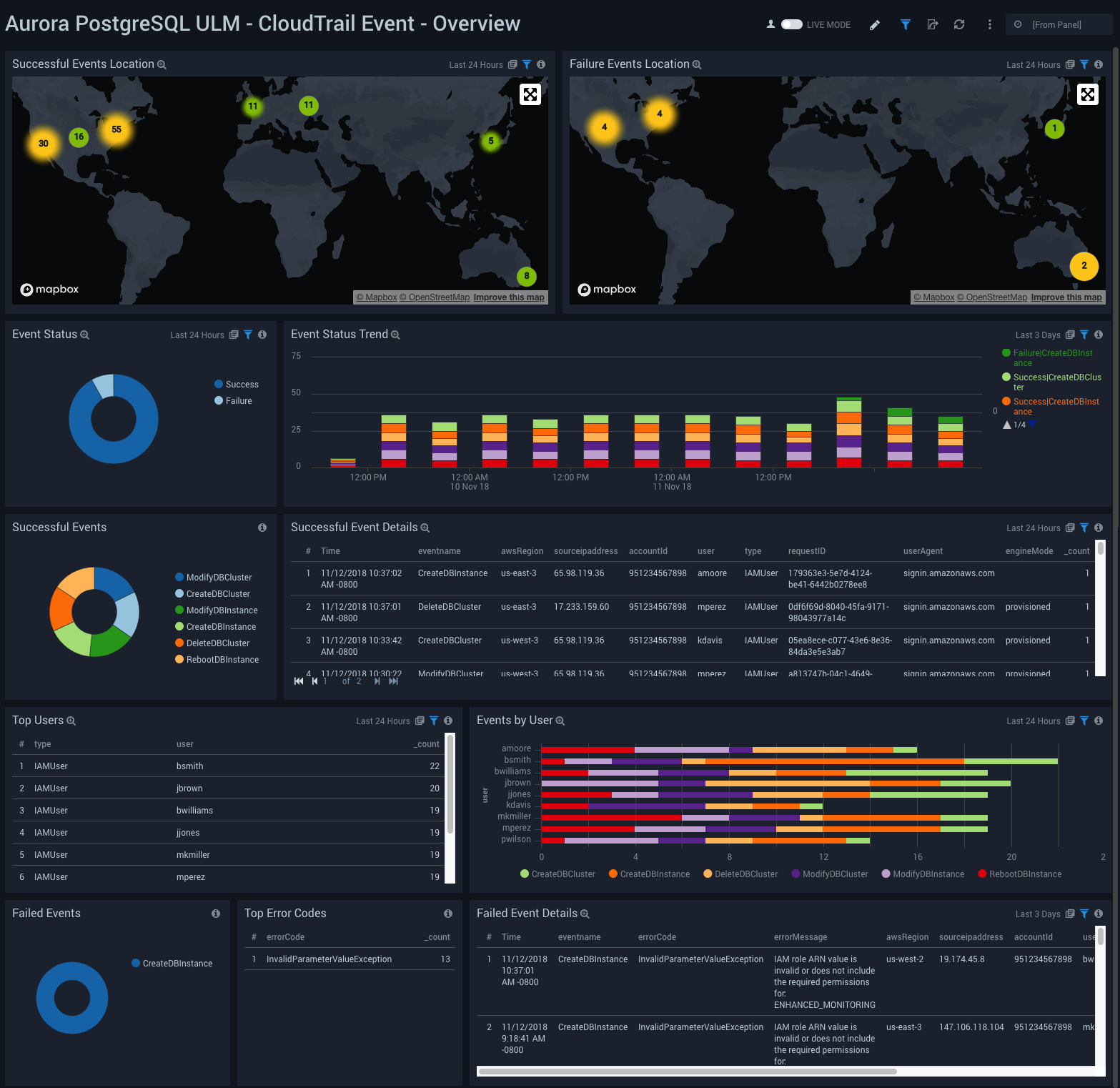Toggle the LIVE MODE switch
This screenshot has width=1120, height=1088.
tap(792, 24)
